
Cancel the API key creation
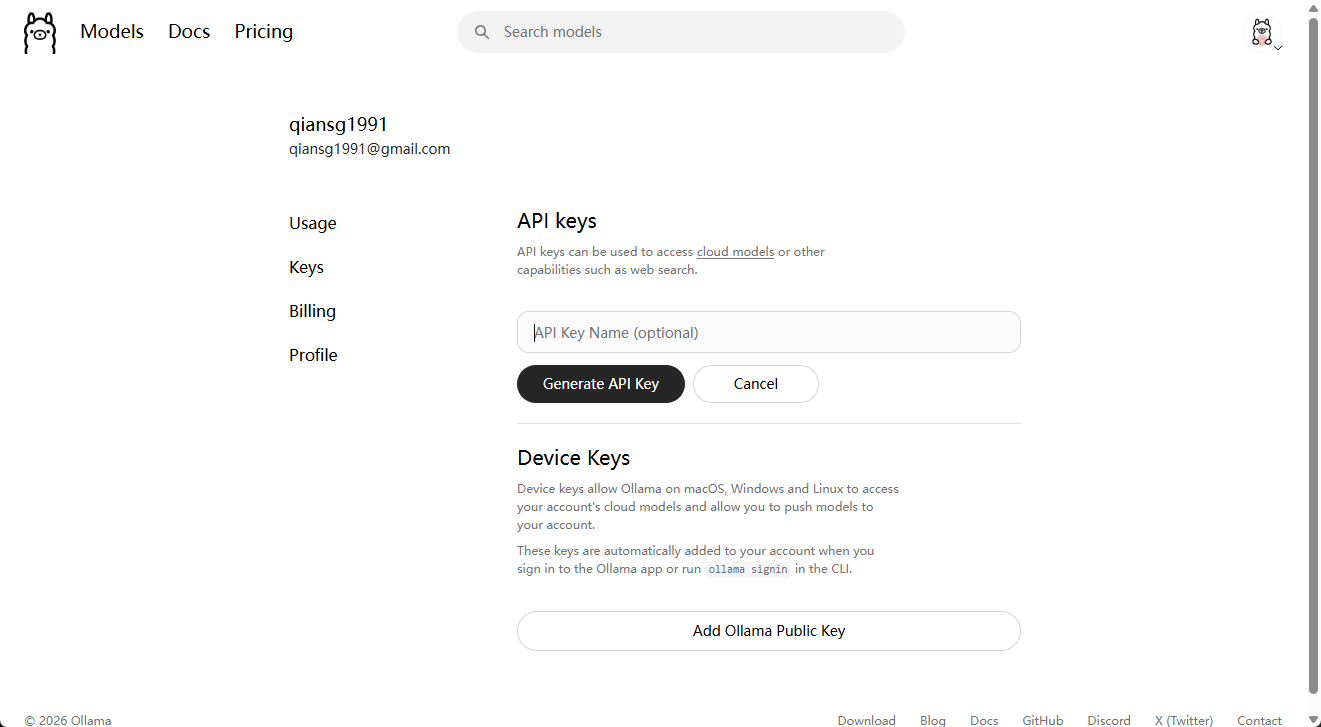755,384
